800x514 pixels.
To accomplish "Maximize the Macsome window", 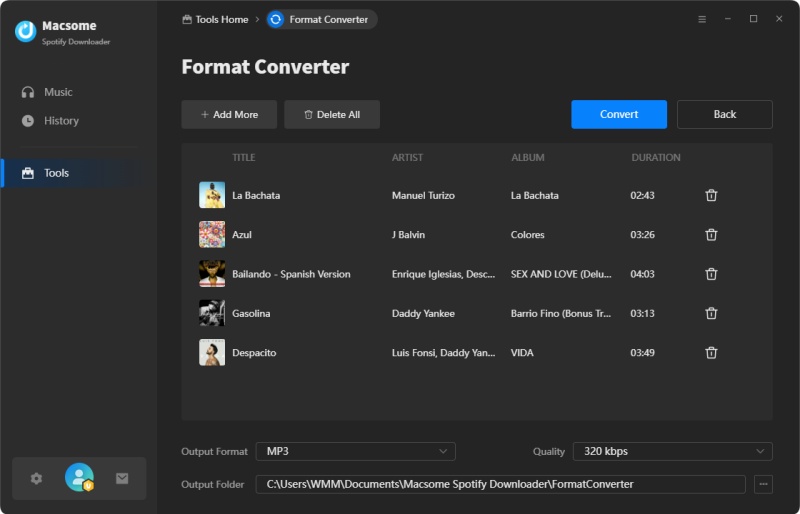I will point(753,19).
